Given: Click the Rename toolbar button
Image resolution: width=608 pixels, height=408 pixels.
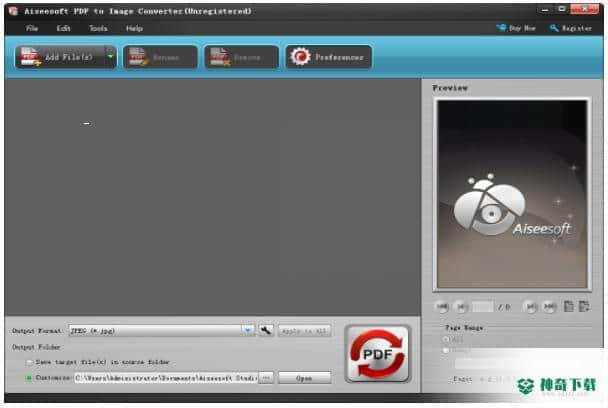Looking at the screenshot, I should point(160,57).
